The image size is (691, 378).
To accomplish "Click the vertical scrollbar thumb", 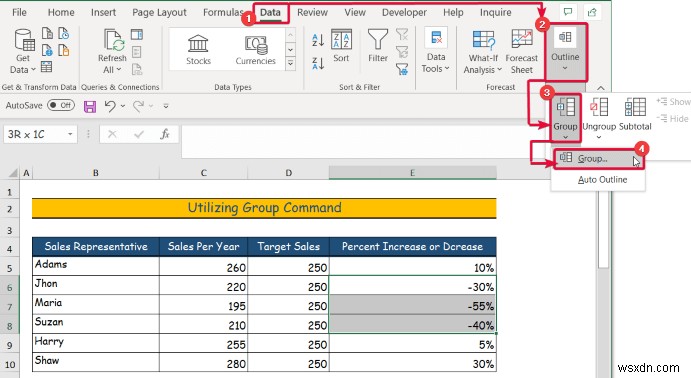I will 603,229.
